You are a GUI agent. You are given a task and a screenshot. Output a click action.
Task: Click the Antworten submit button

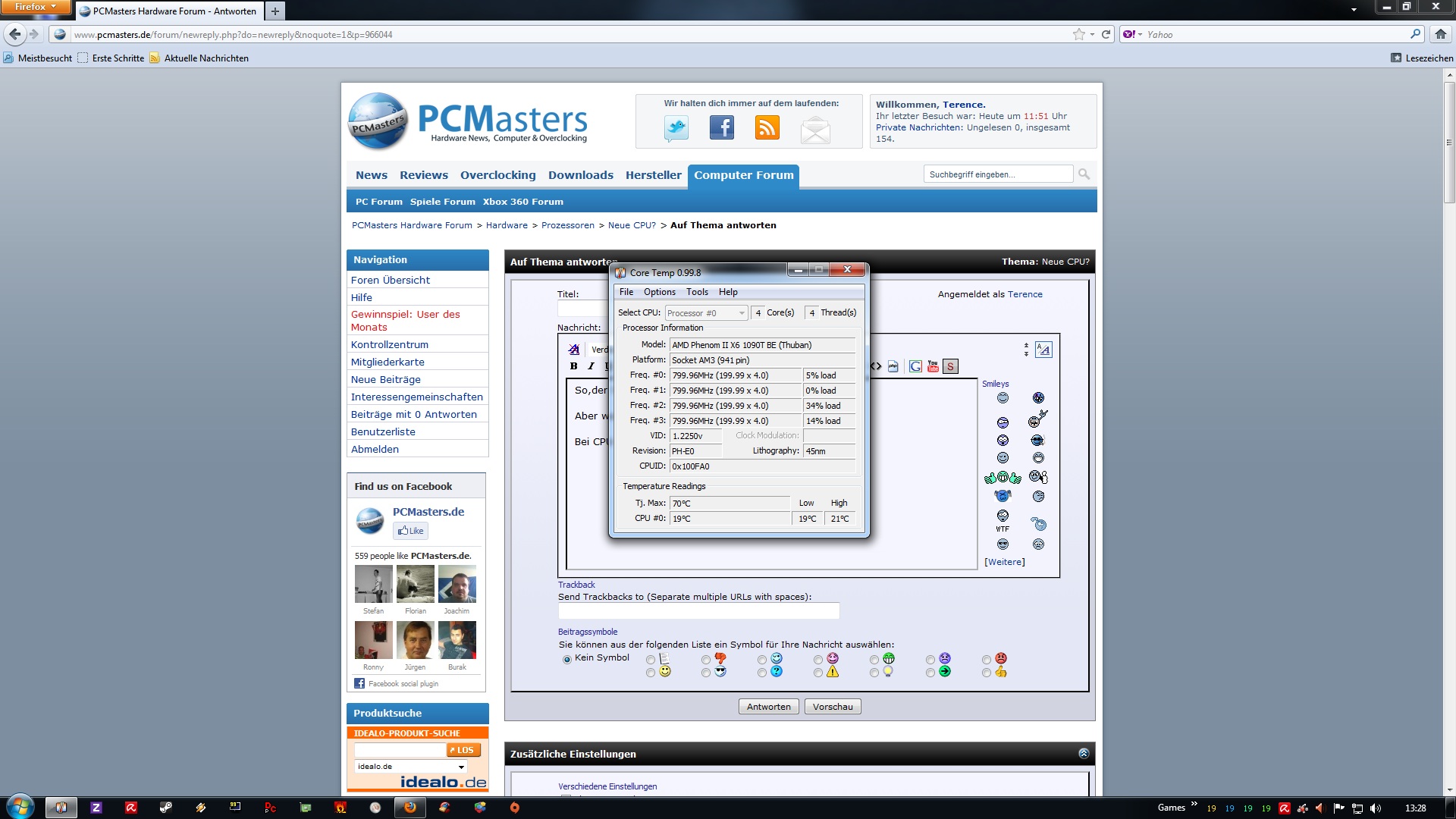click(768, 707)
